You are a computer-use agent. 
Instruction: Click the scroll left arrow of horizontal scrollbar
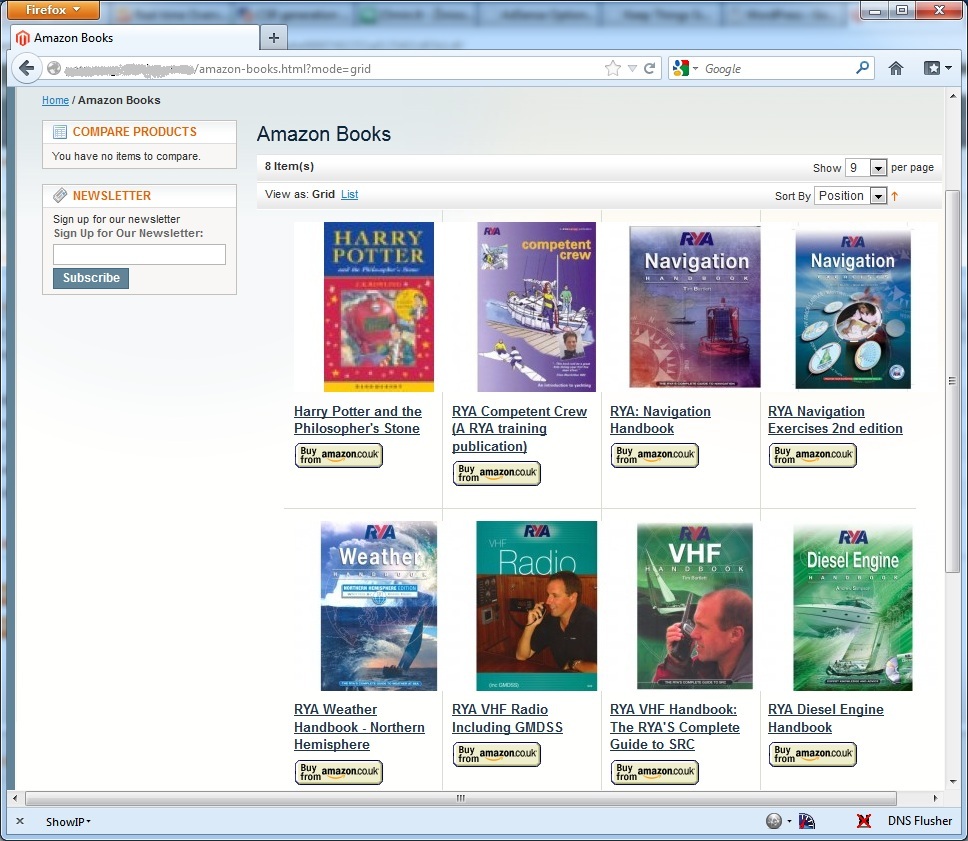[15, 798]
